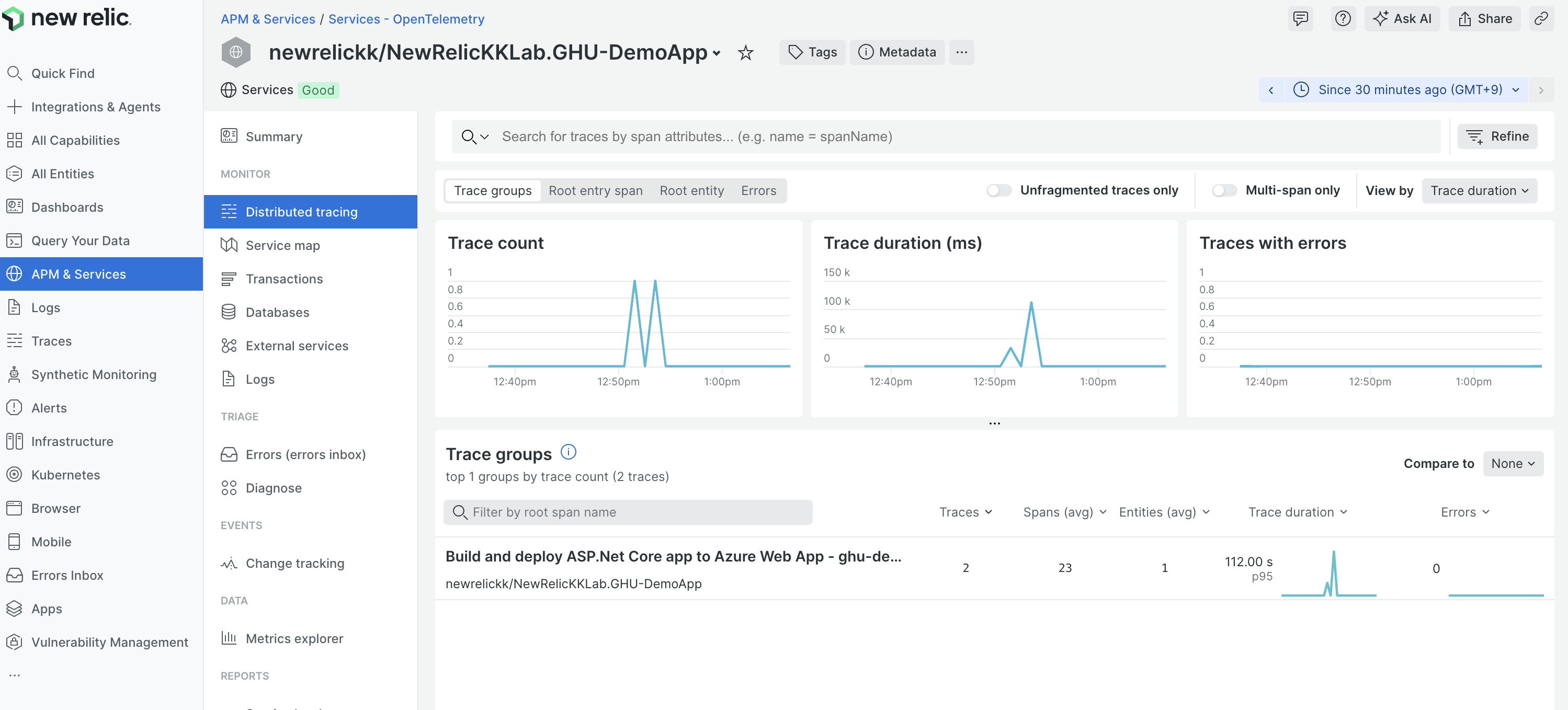Click the Filter by root span name field
1568x710 pixels.
click(628, 512)
